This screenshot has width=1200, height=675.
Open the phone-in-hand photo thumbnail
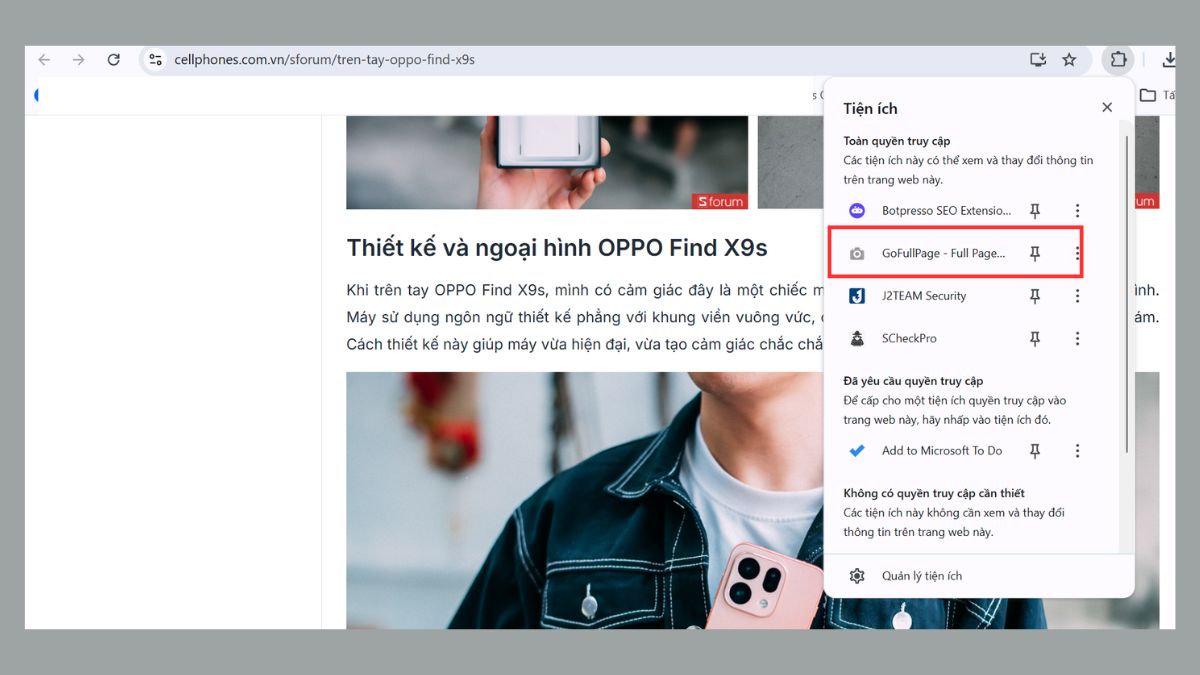[x=547, y=162]
